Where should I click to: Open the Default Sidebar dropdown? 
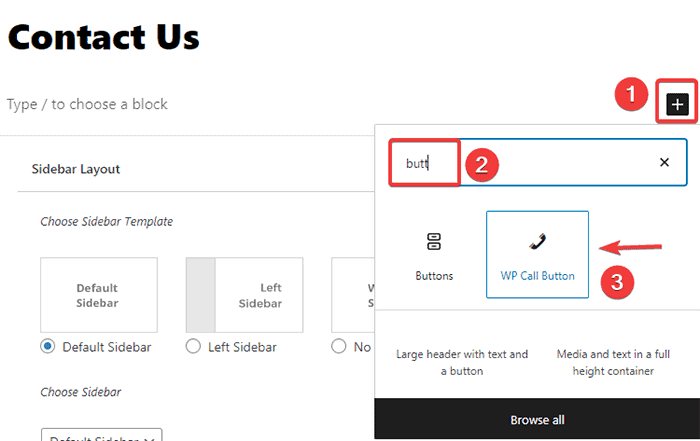click(102, 436)
